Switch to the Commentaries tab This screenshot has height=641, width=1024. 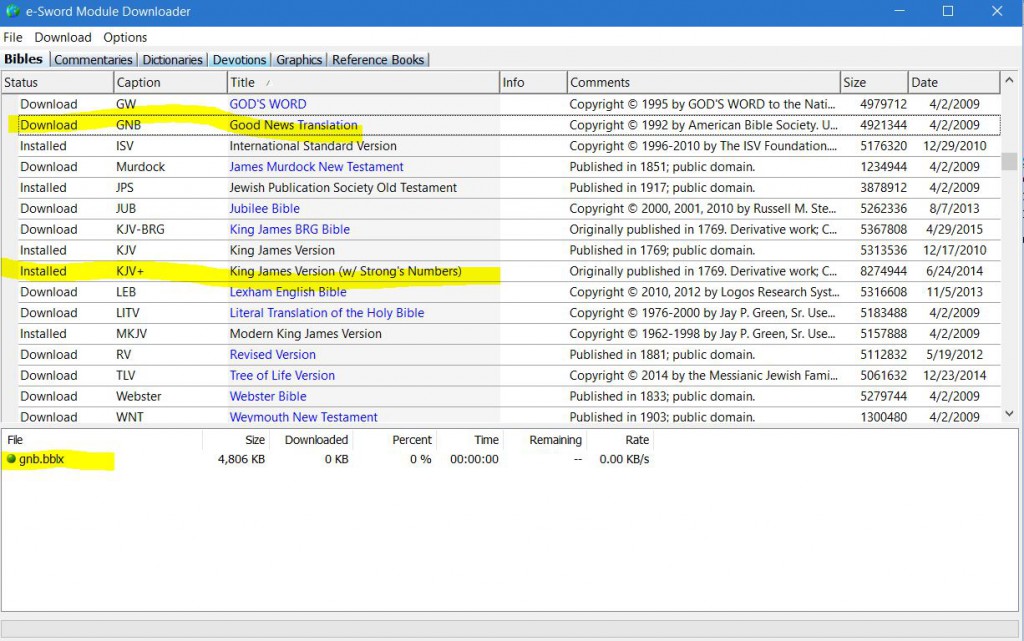point(93,60)
